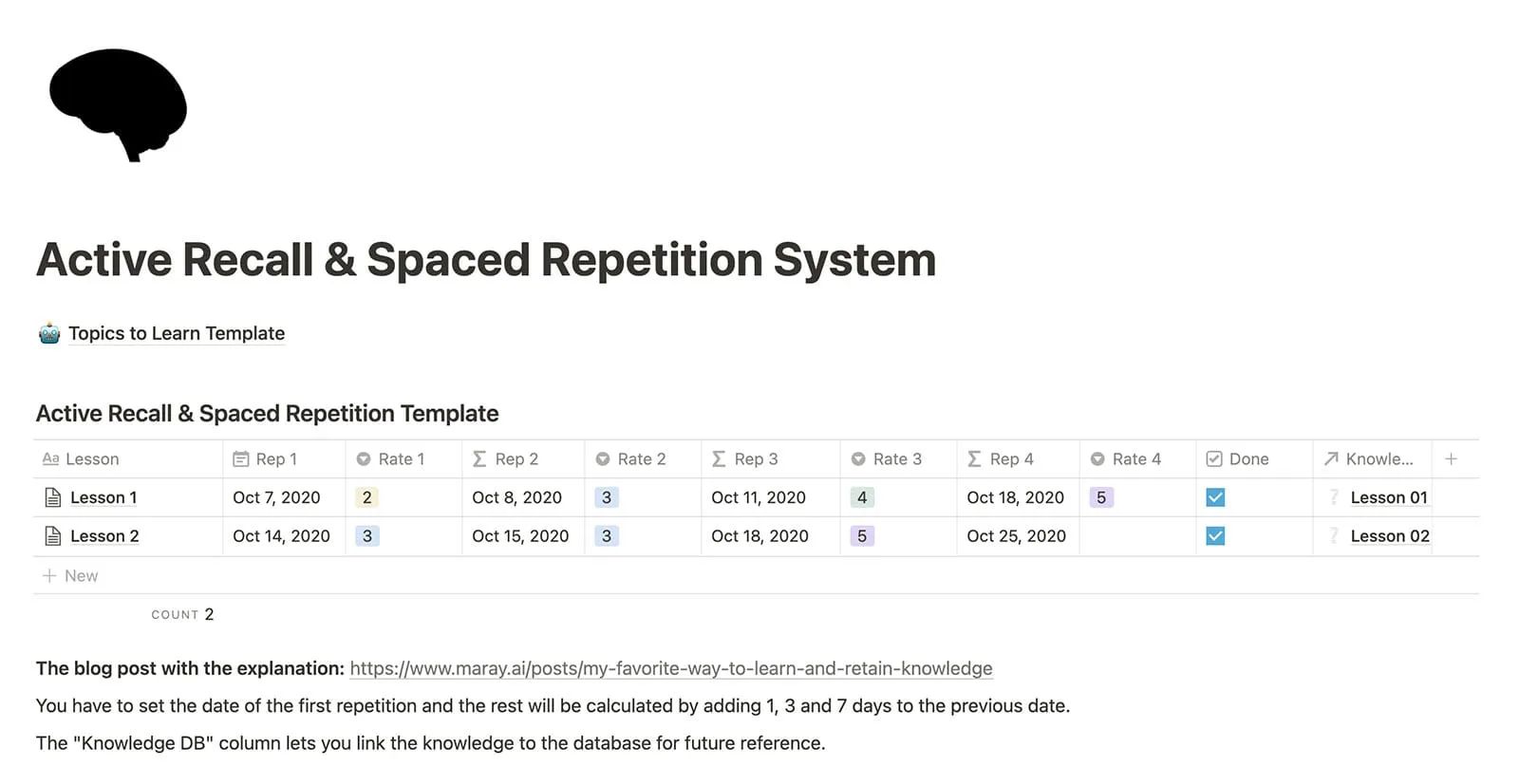The height and width of the screenshot is (784, 1519).
Task: Click the plus icon to add a new column
Action: point(1452,458)
